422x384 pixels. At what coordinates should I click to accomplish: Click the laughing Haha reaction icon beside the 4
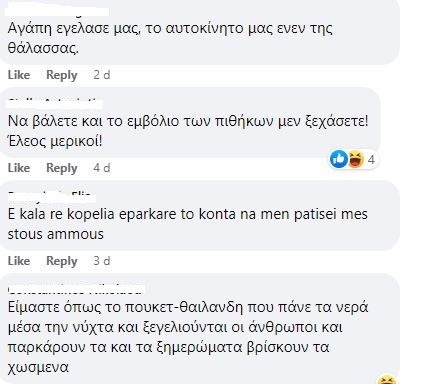tap(356, 159)
